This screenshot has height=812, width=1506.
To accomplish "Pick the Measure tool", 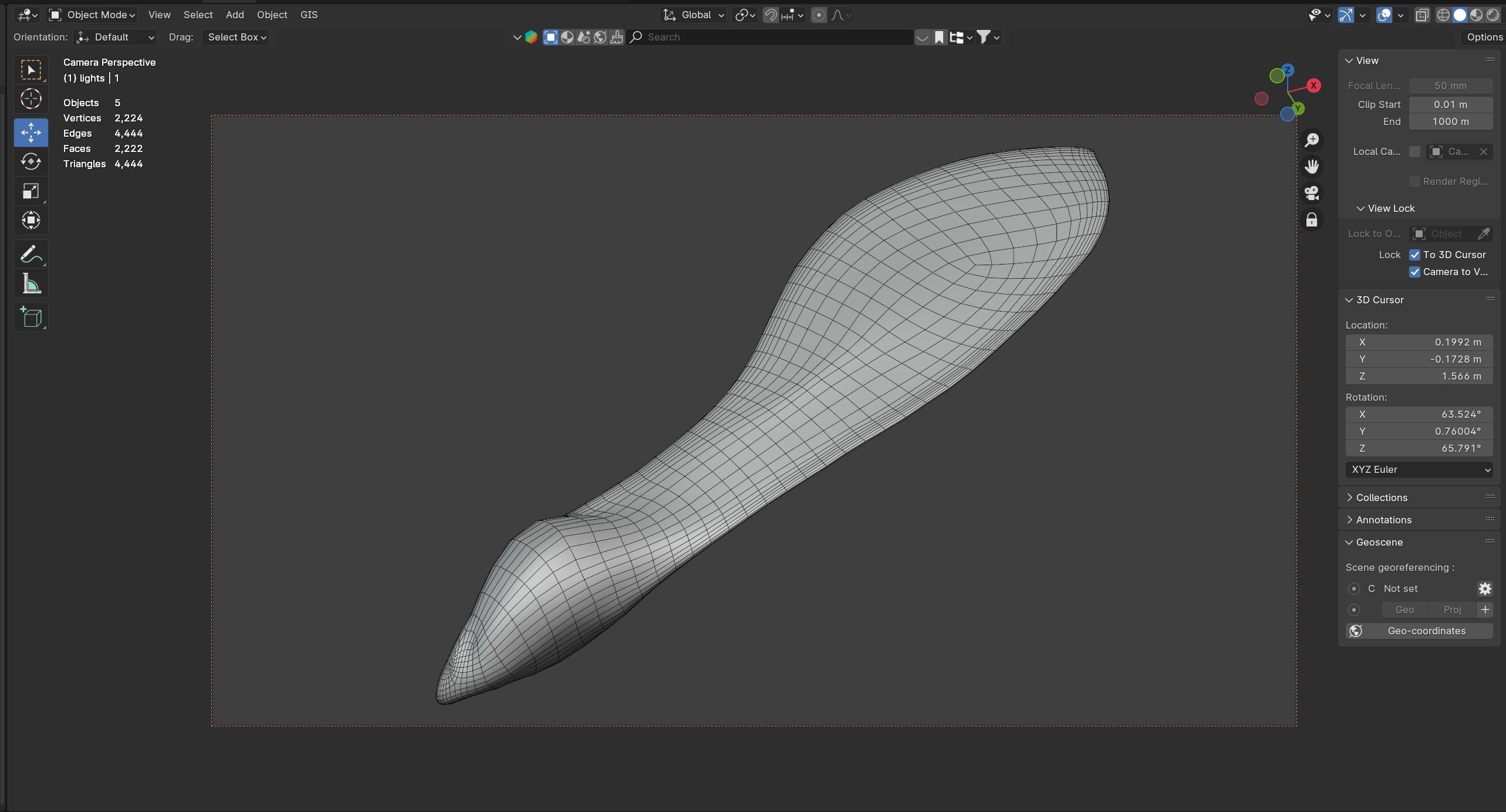I will pyautogui.click(x=31, y=285).
